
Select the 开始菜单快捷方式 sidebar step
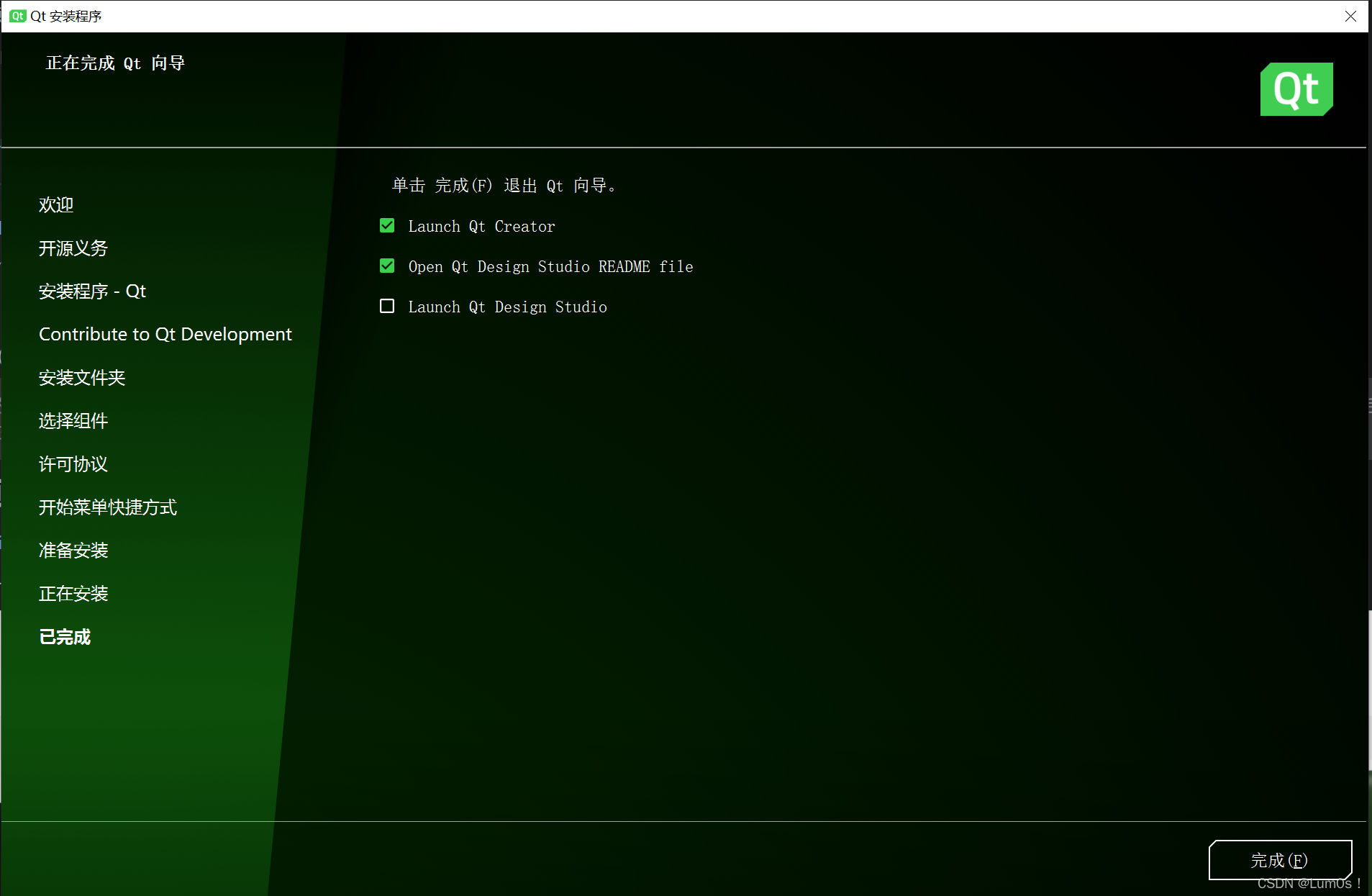[108, 507]
